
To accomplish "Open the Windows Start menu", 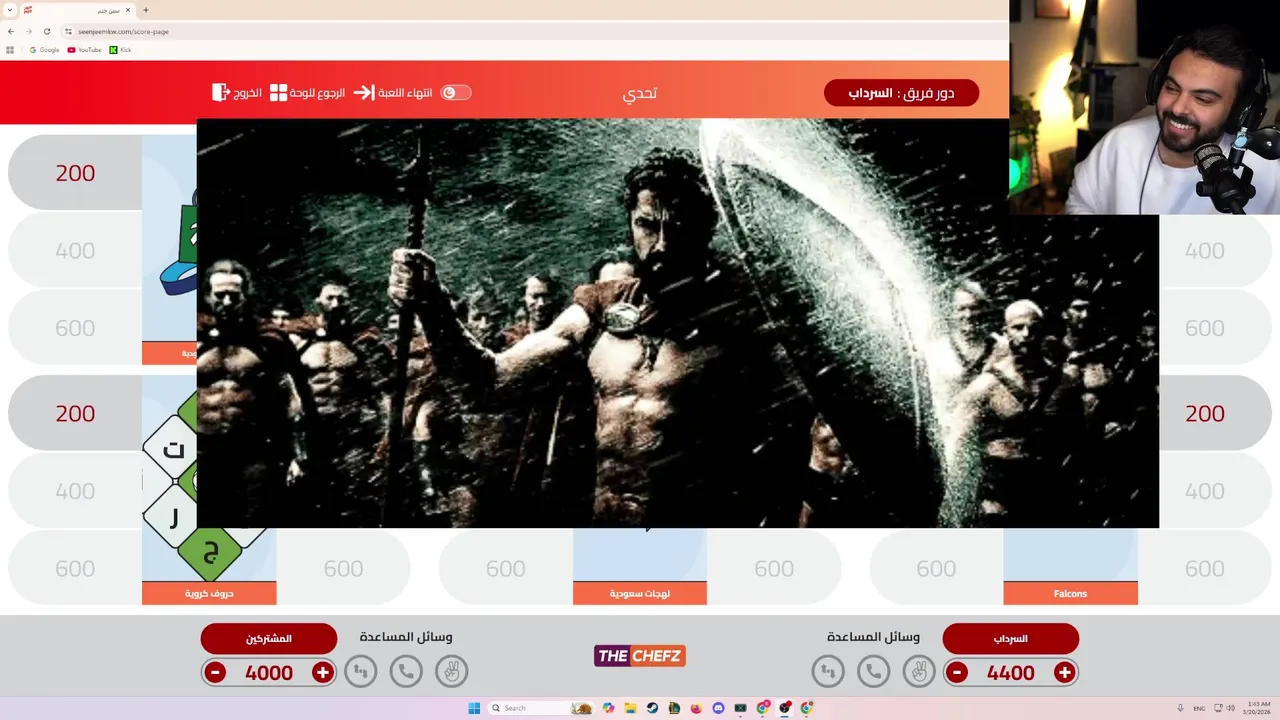I will coord(474,708).
